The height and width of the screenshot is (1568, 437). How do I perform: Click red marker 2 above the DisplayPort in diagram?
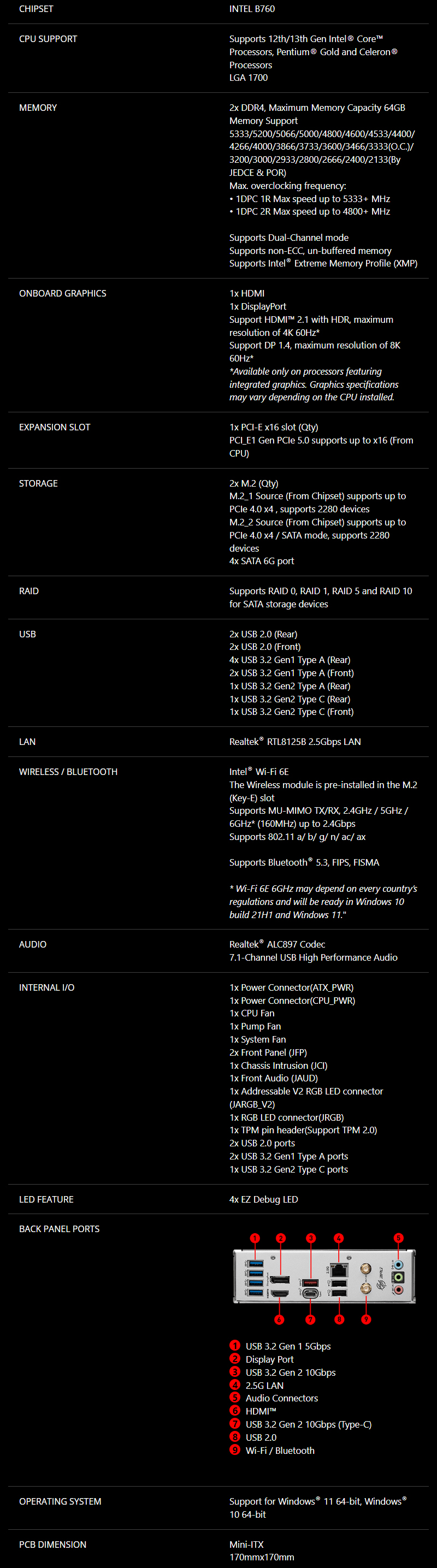(281, 1238)
